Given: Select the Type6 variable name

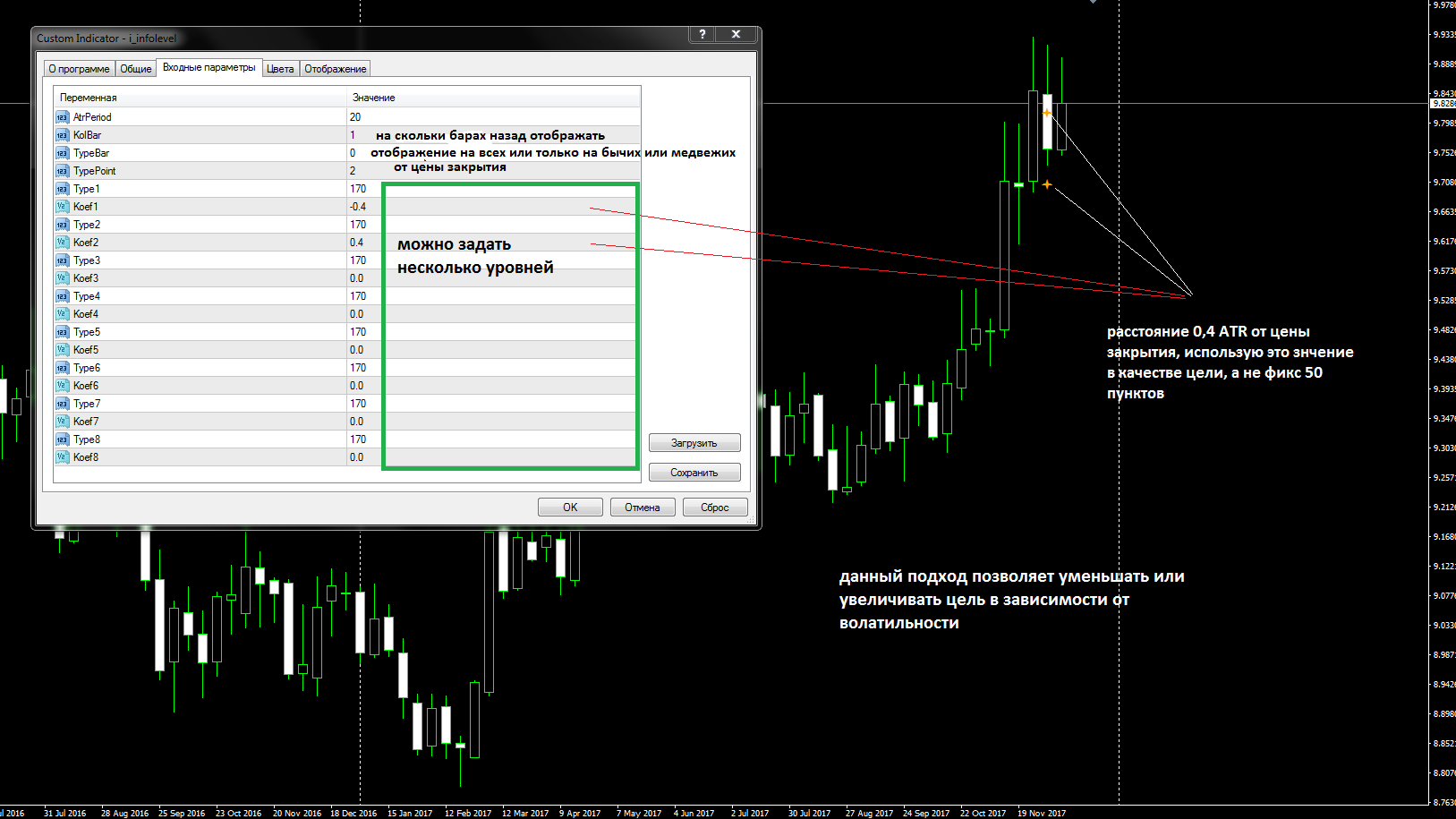Looking at the screenshot, I should 87,368.
